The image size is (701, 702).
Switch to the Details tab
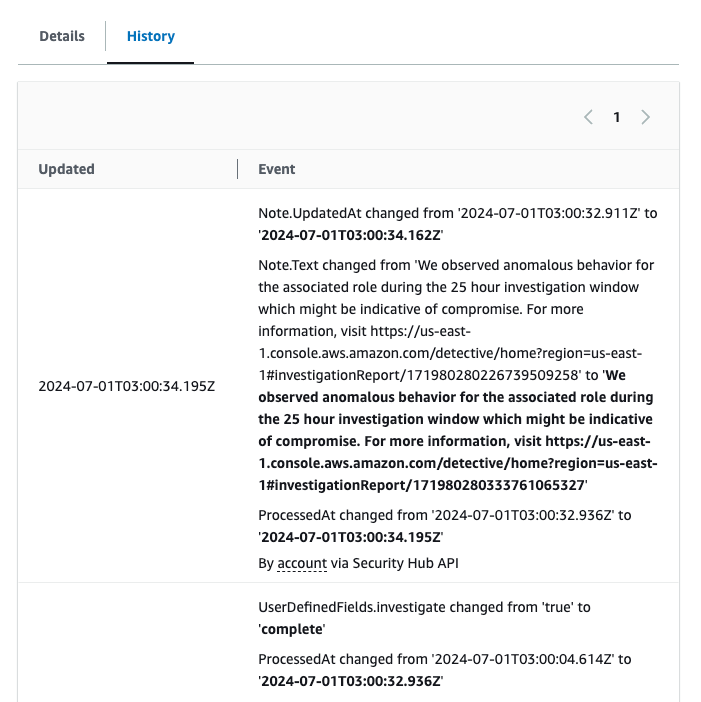coord(61,36)
